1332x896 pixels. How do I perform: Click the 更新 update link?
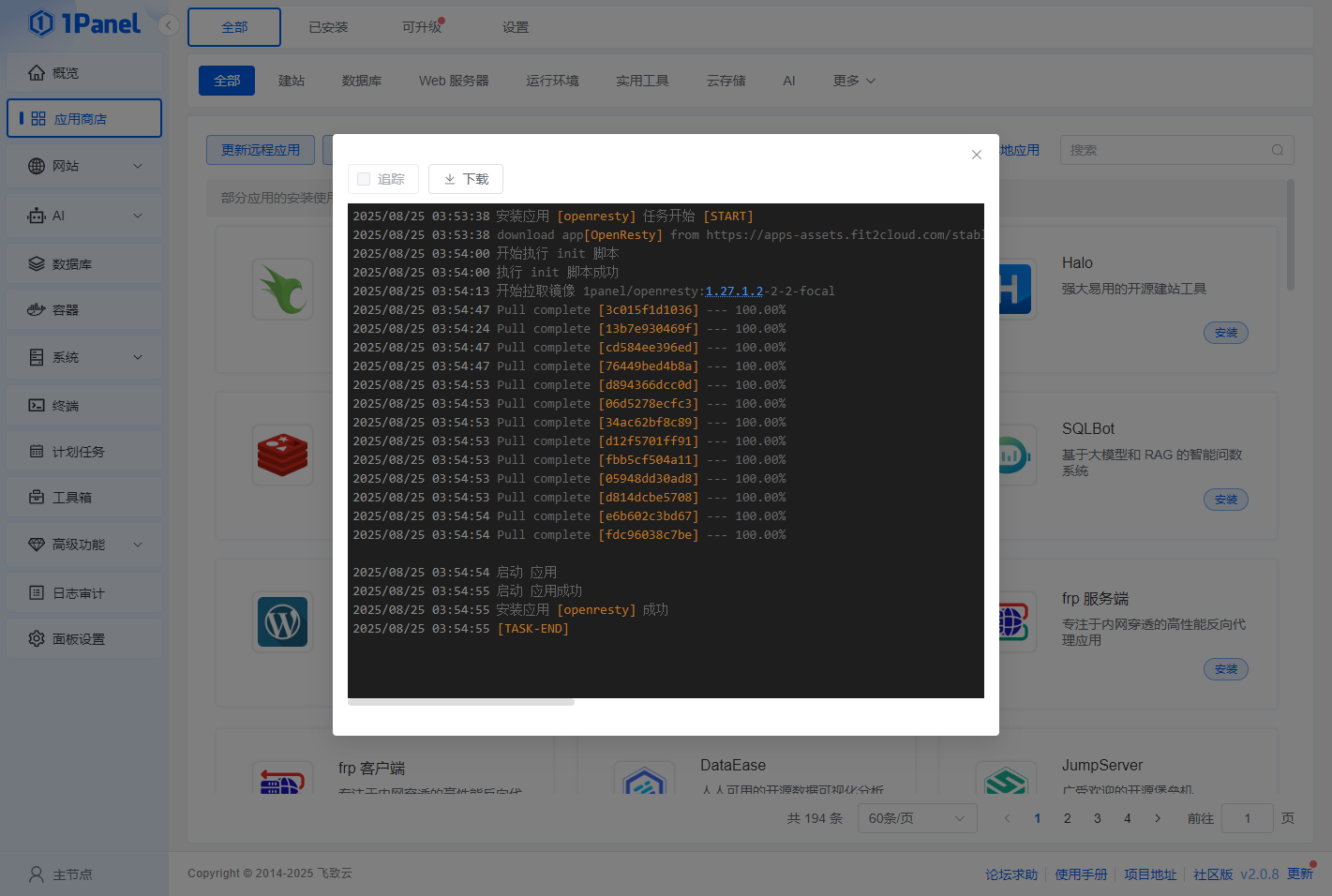1300,874
